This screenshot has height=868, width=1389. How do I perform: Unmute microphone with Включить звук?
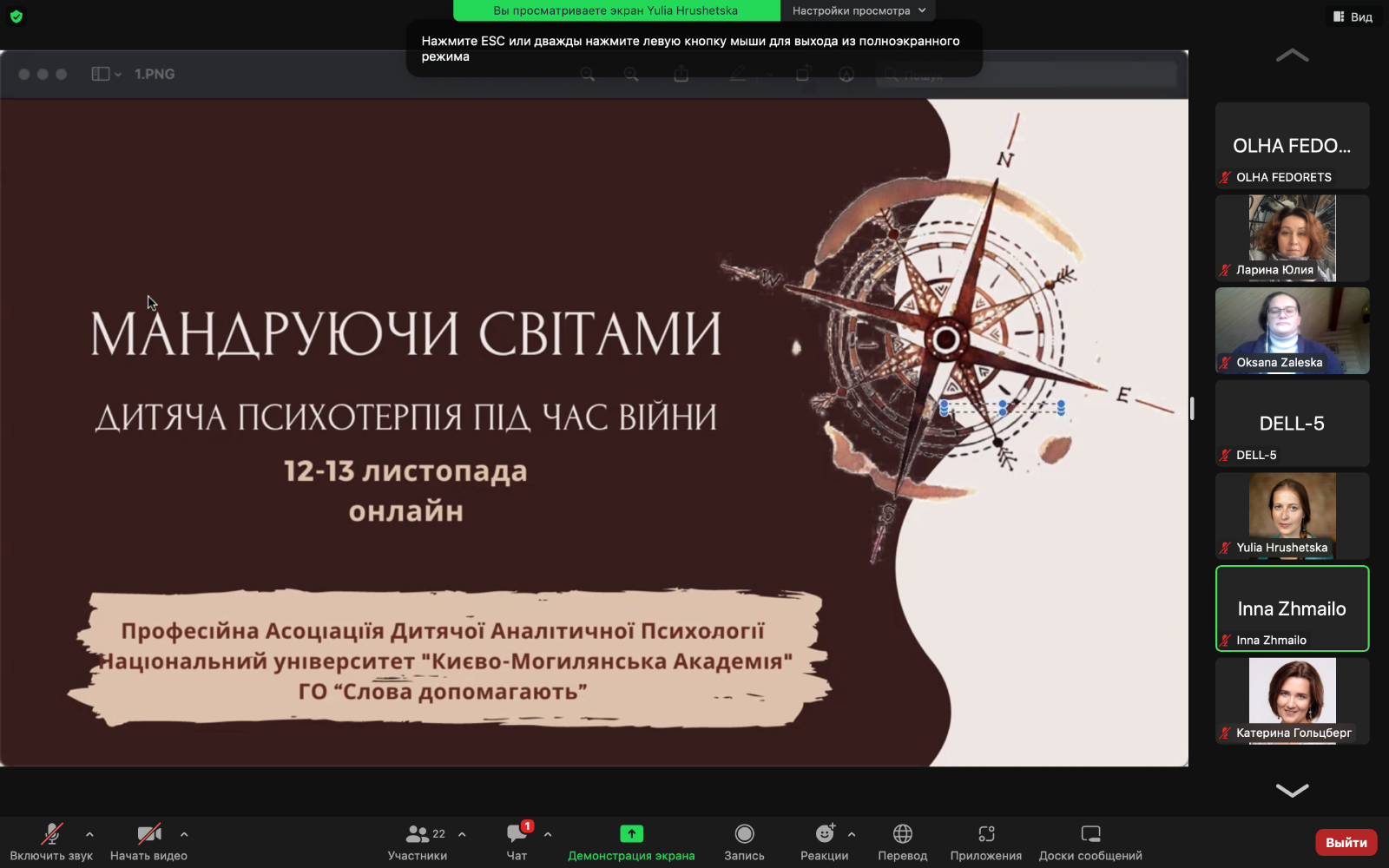tap(51, 834)
